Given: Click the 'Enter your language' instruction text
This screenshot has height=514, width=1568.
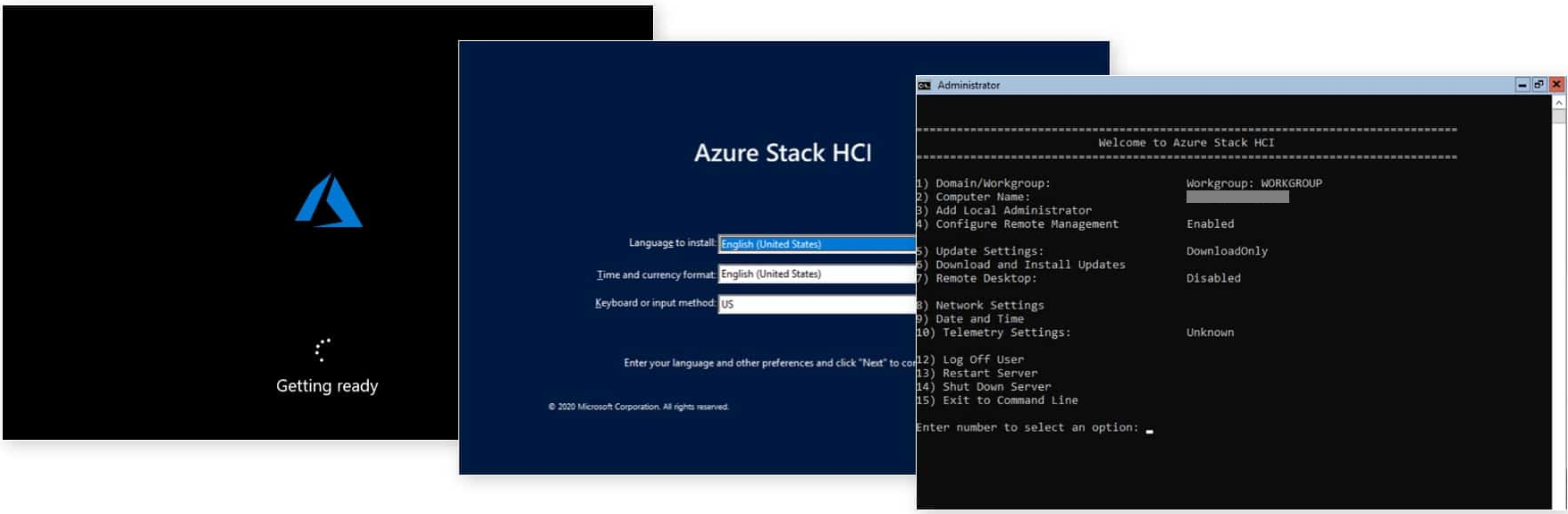Looking at the screenshot, I should tap(769, 363).
